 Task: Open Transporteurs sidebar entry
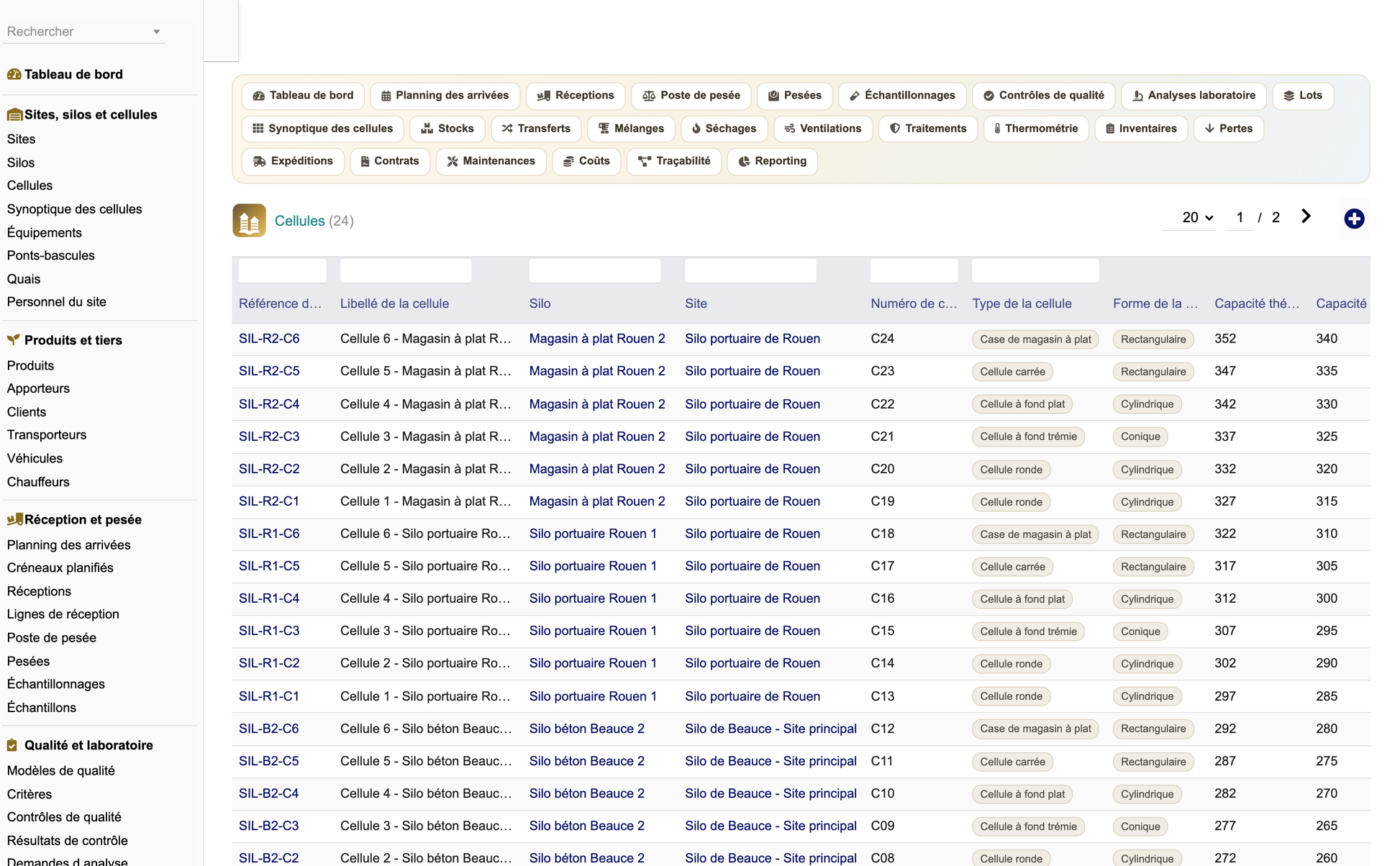pos(47,434)
